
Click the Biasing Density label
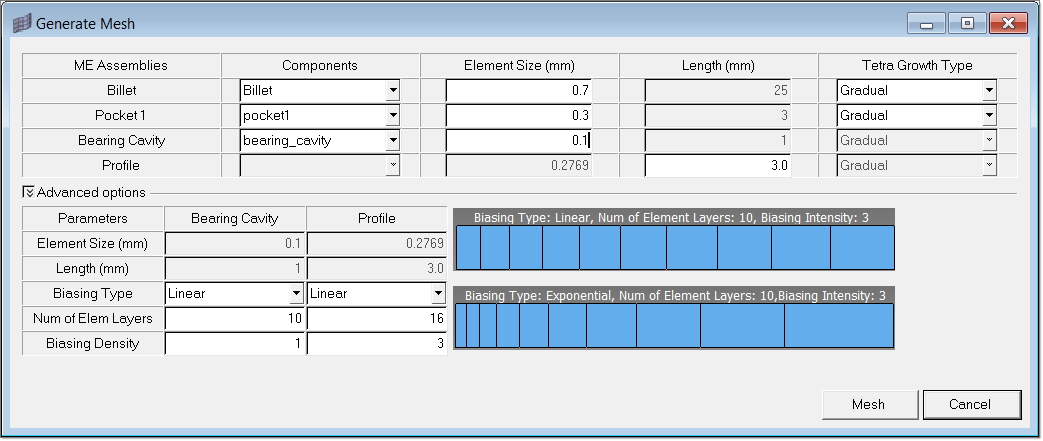coord(92,344)
